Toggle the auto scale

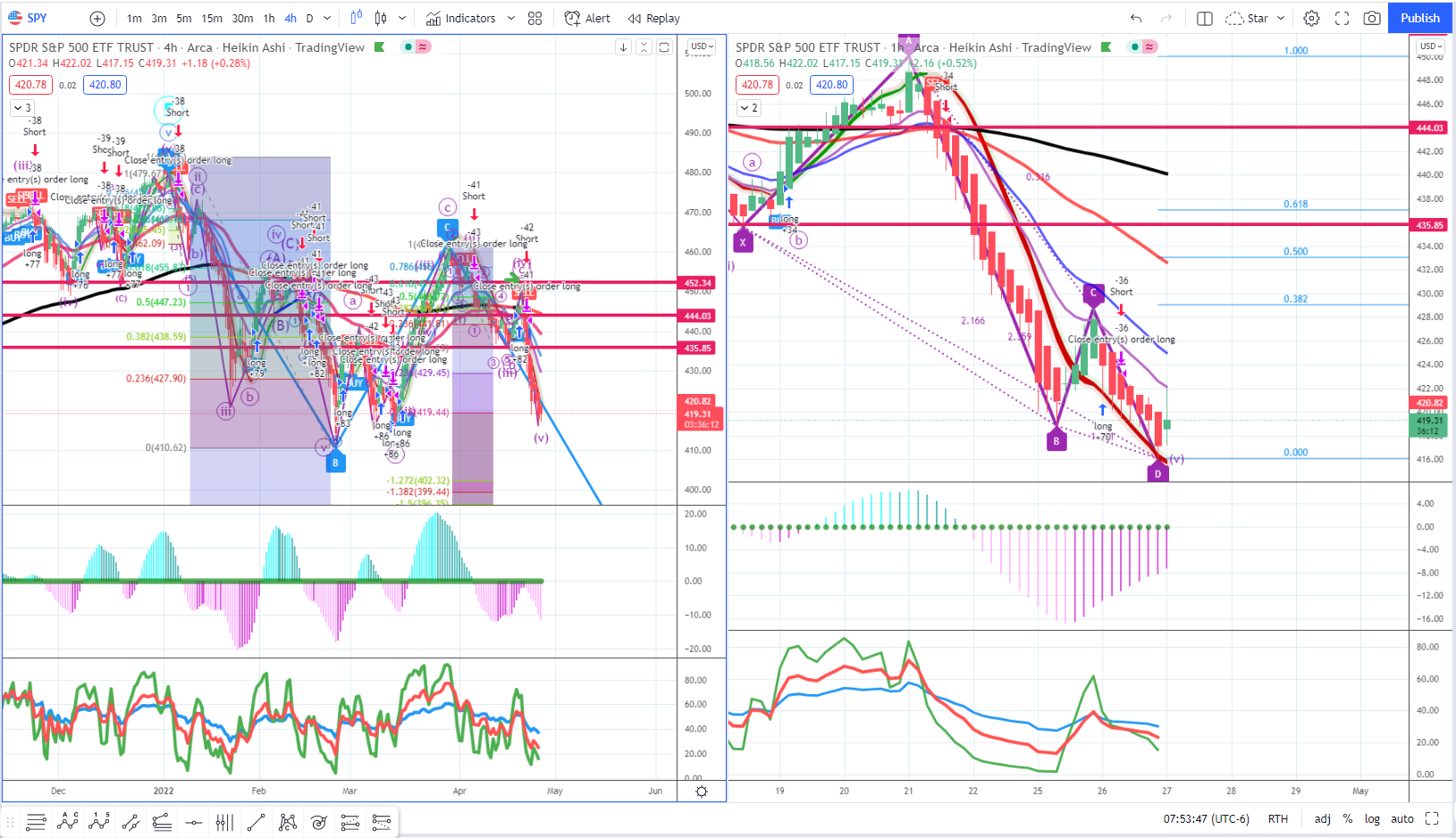click(x=1402, y=818)
